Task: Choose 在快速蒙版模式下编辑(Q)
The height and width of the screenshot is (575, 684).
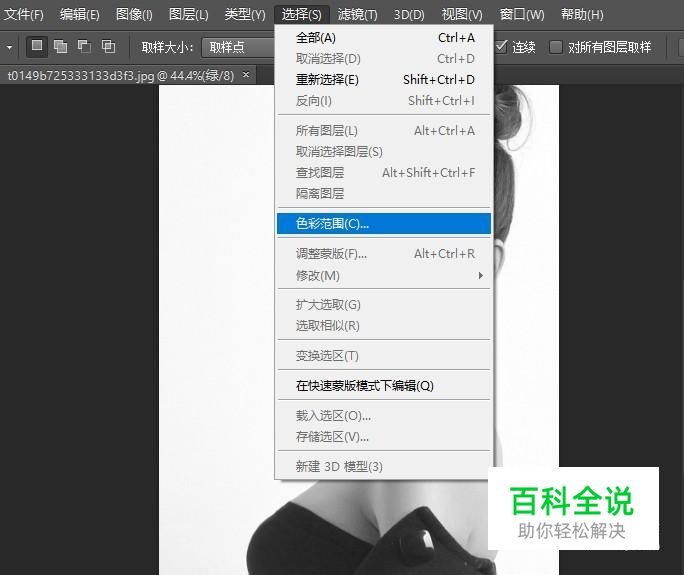Action: click(x=384, y=386)
